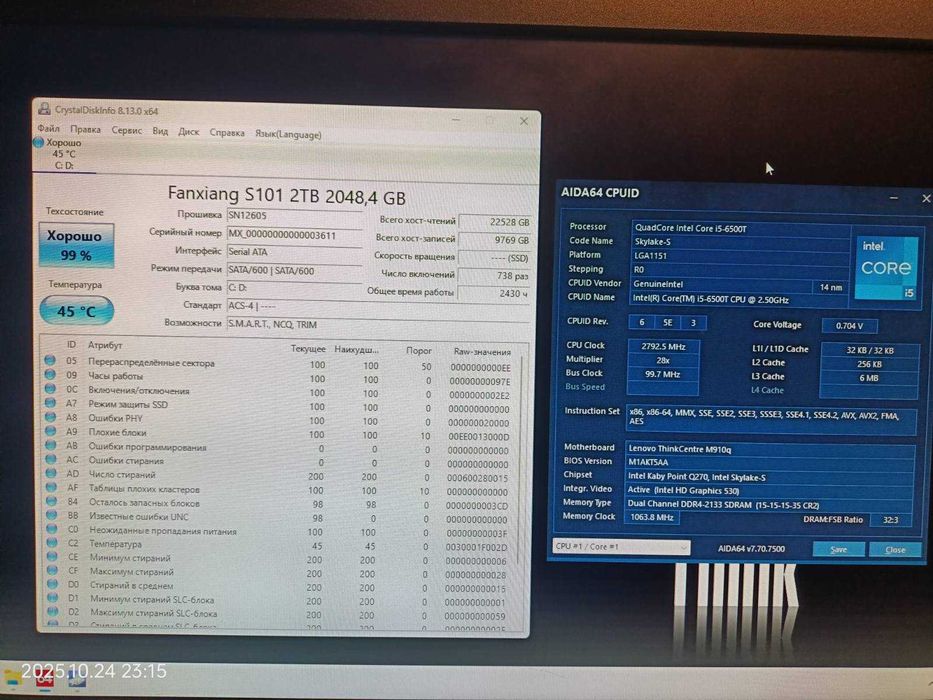Image resolution: width=933 pixels, height=700 pixels.
Task: Open the Вид menu
Action: [x=160, y=131]
